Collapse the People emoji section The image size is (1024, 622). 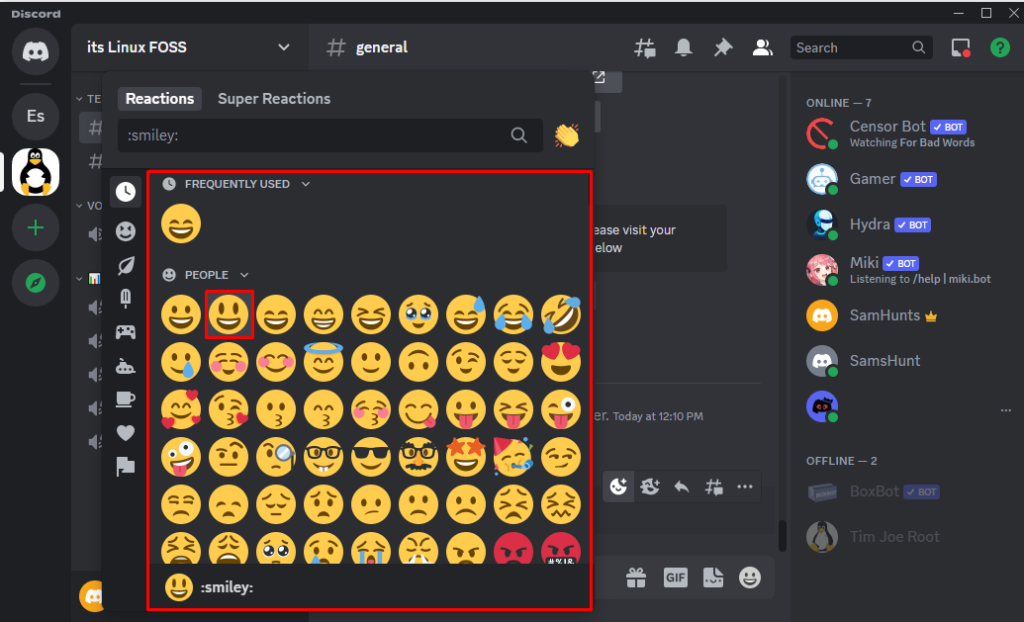click(244, 275)
